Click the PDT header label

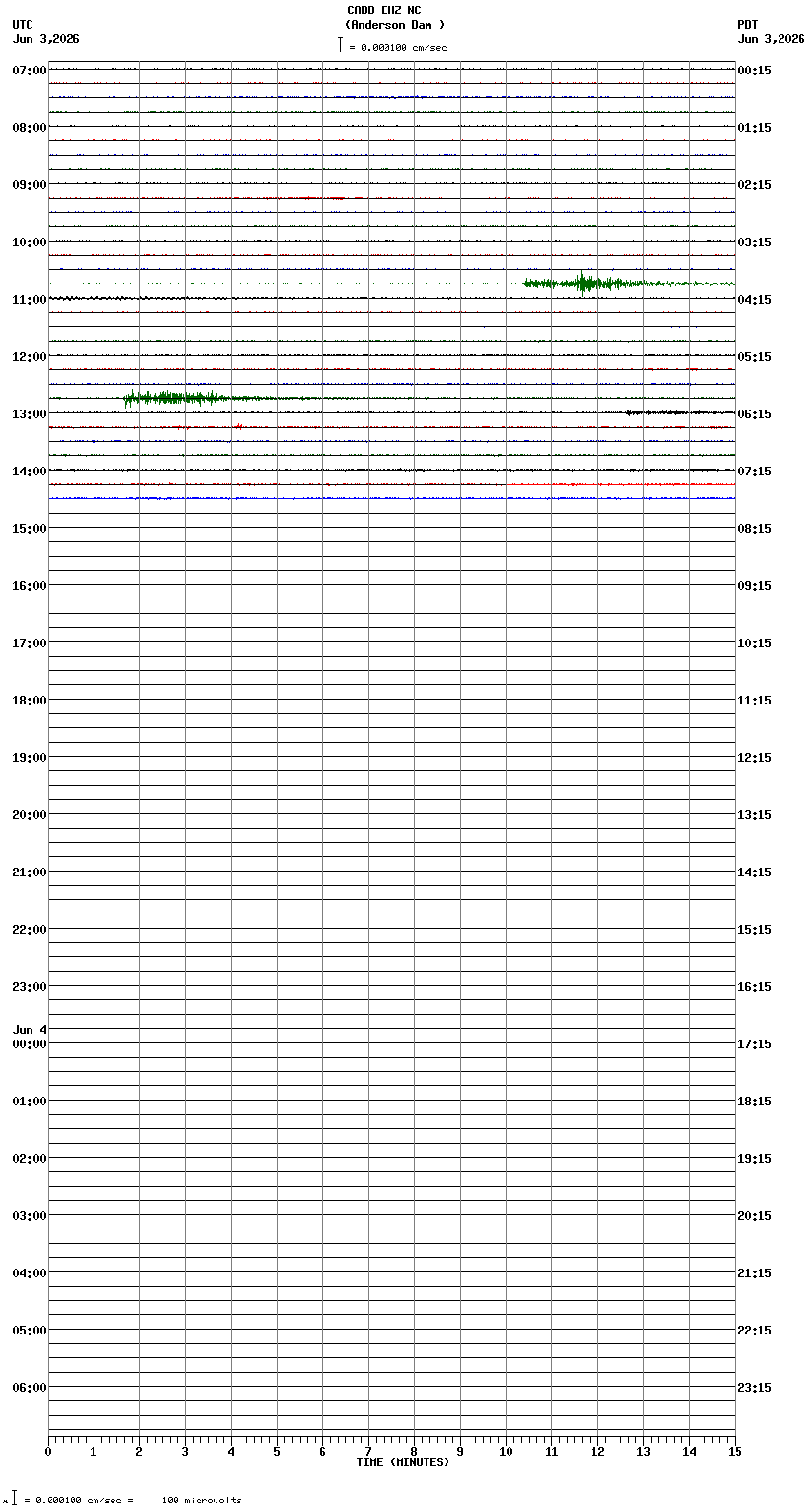coord(748,25)
